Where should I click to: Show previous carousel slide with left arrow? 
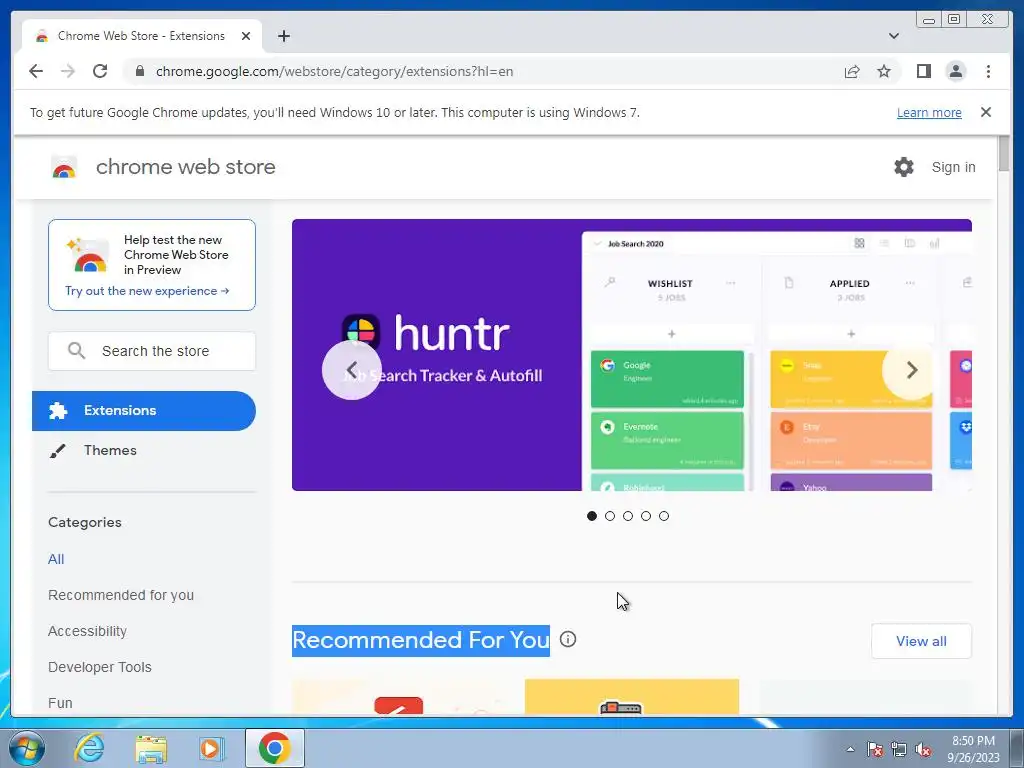351,370
